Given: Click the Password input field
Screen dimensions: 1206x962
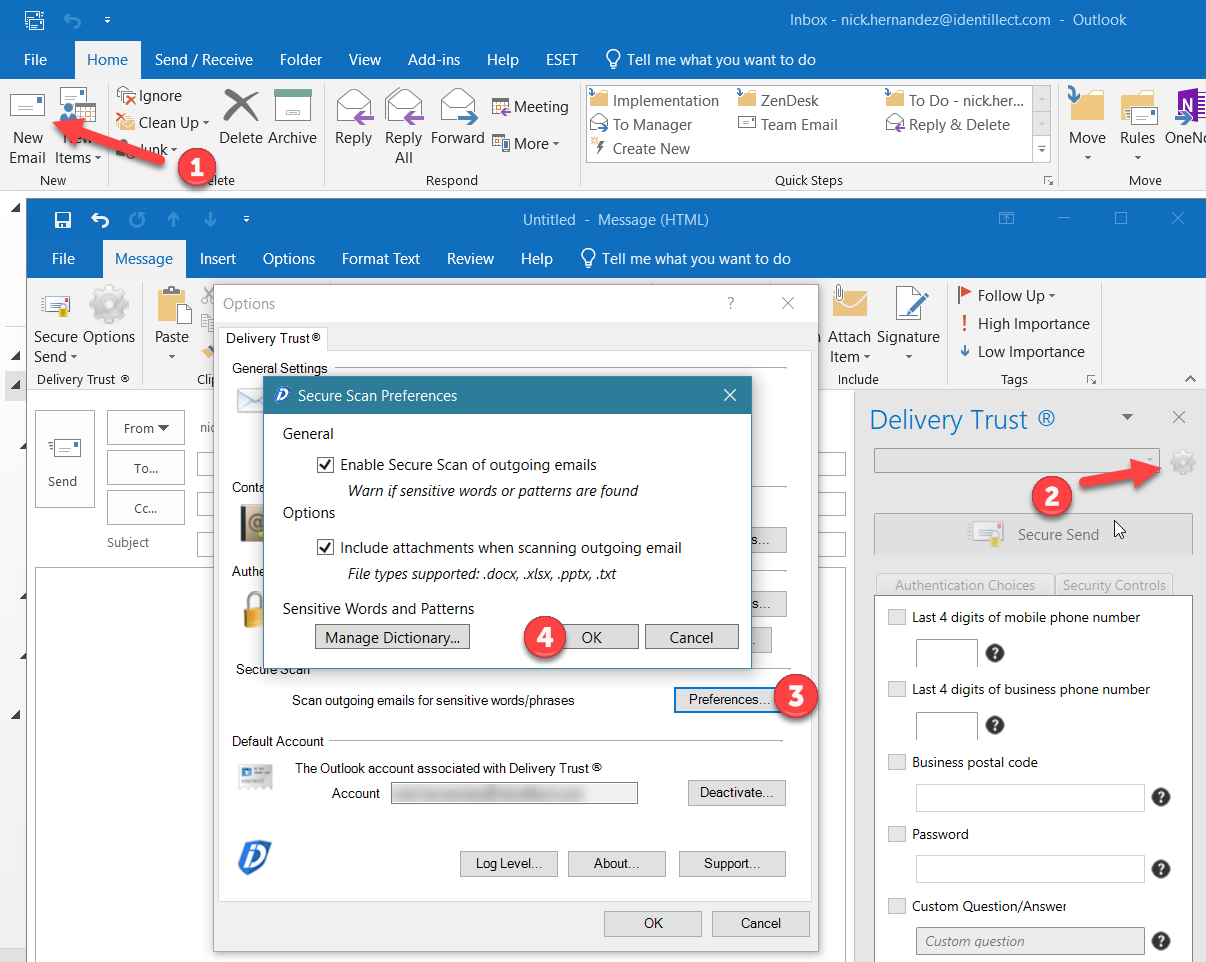Looking at the screenshot, I should [x=1030, y=869].
